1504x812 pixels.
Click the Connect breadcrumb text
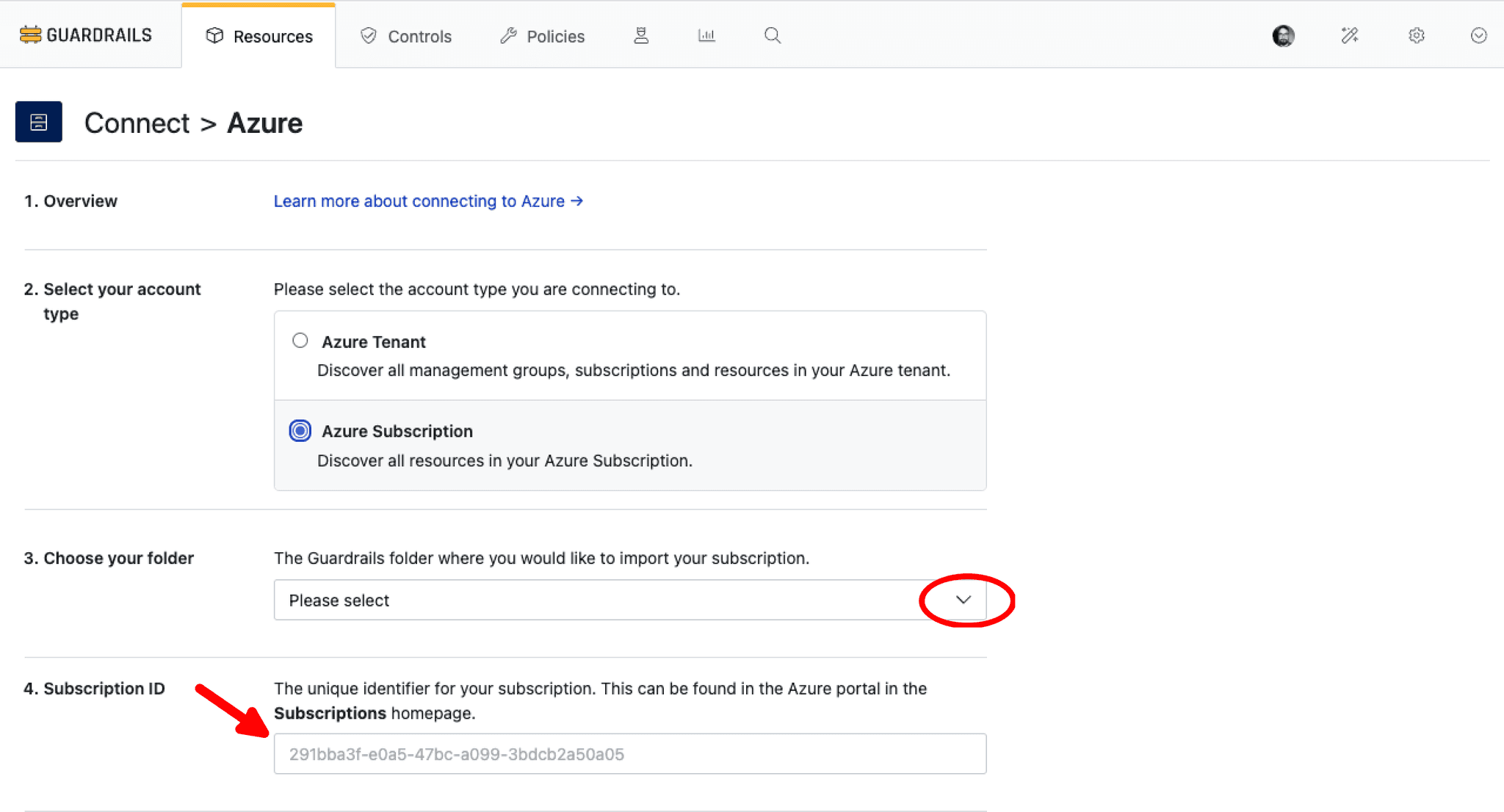click(x=137, y=123)
